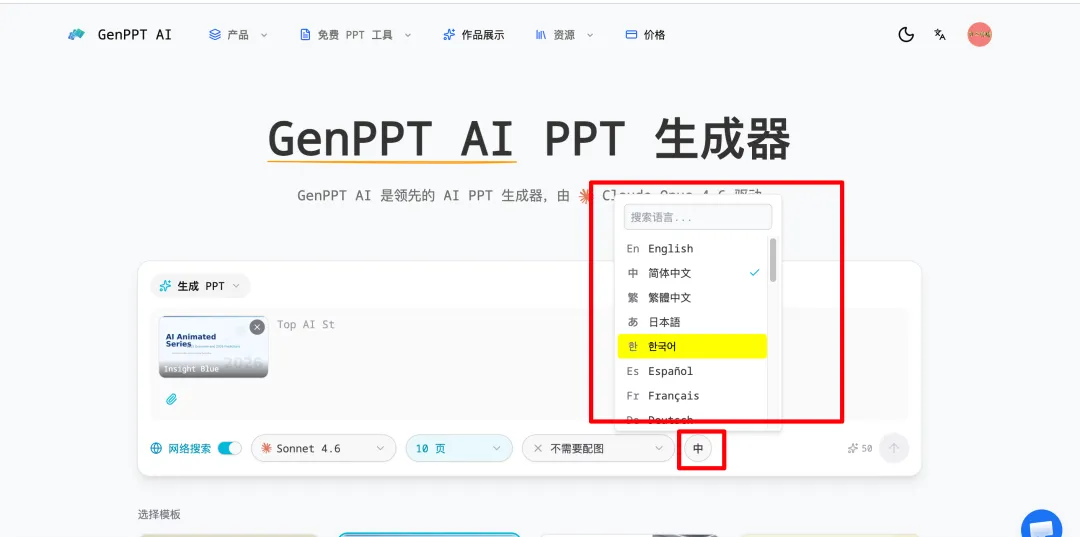This screenshot has height=537, width=1080.
Task: Click the 选择模板 label
Action: [159, 514]
